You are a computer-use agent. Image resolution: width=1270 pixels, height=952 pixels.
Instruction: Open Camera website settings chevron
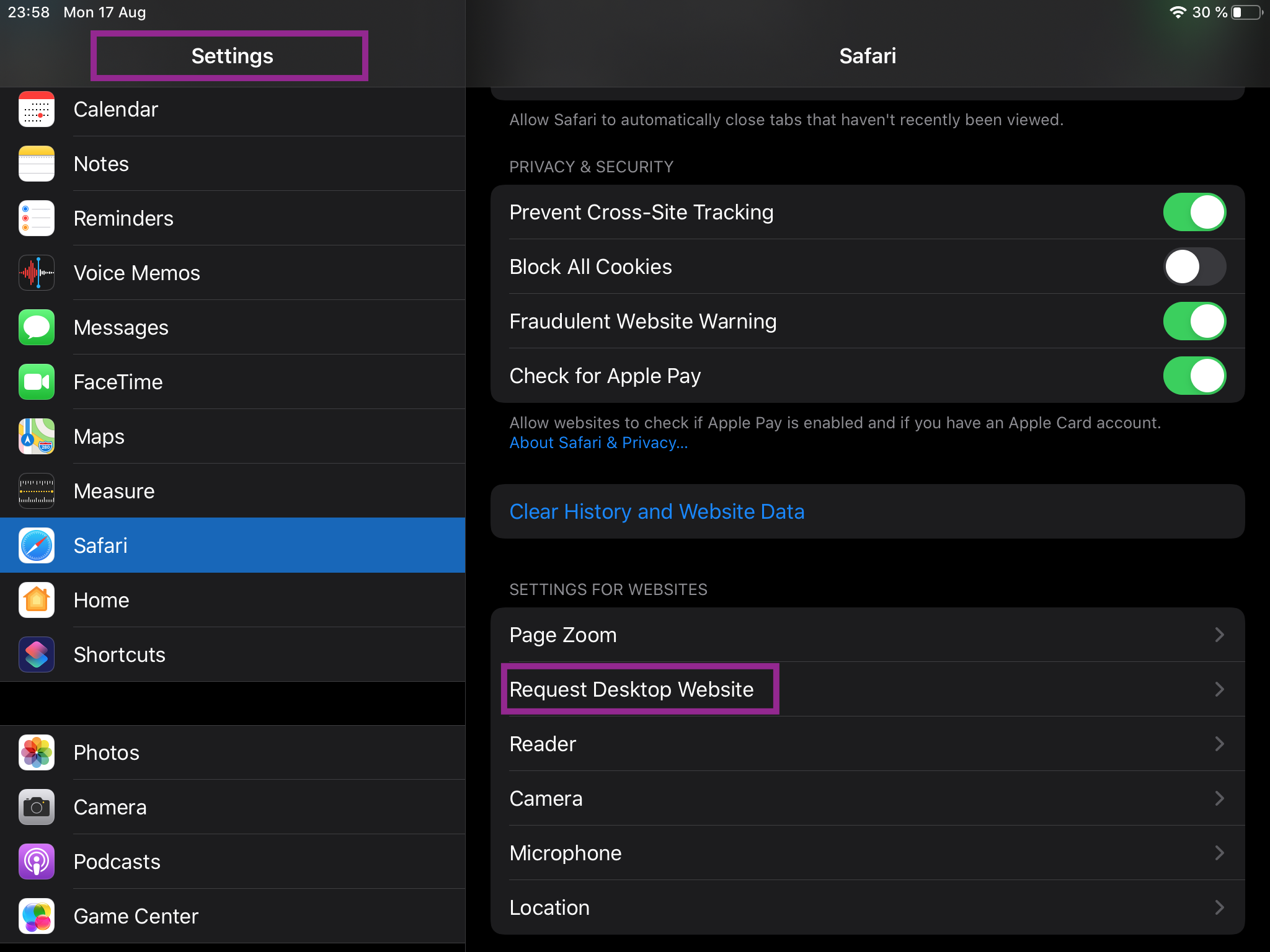pyautogui.click(x=1219, y=799)
